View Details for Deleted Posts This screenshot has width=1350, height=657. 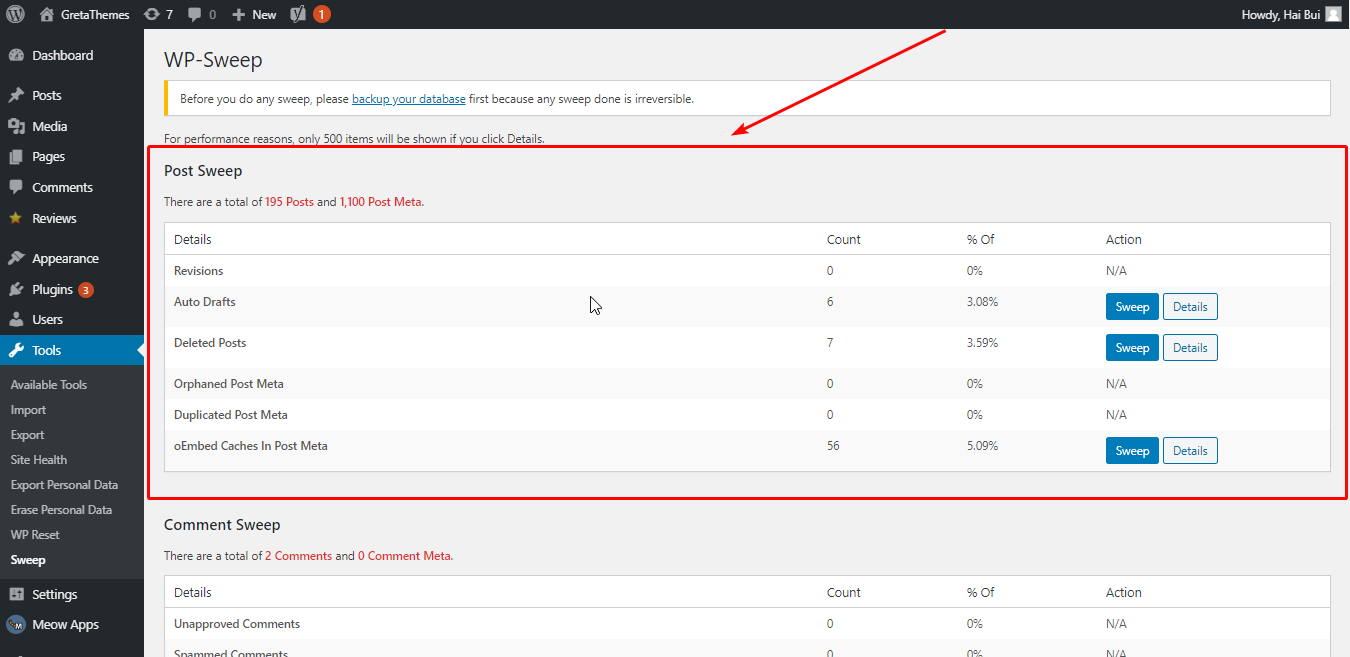tap(1190, 348)
